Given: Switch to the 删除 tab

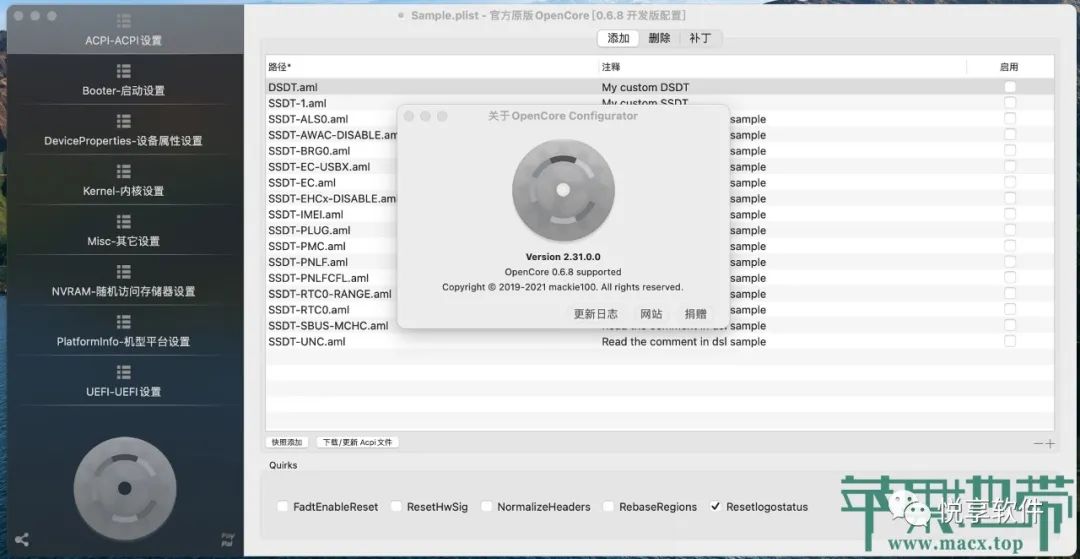Looking at the screenshot, I should point(659,39).
